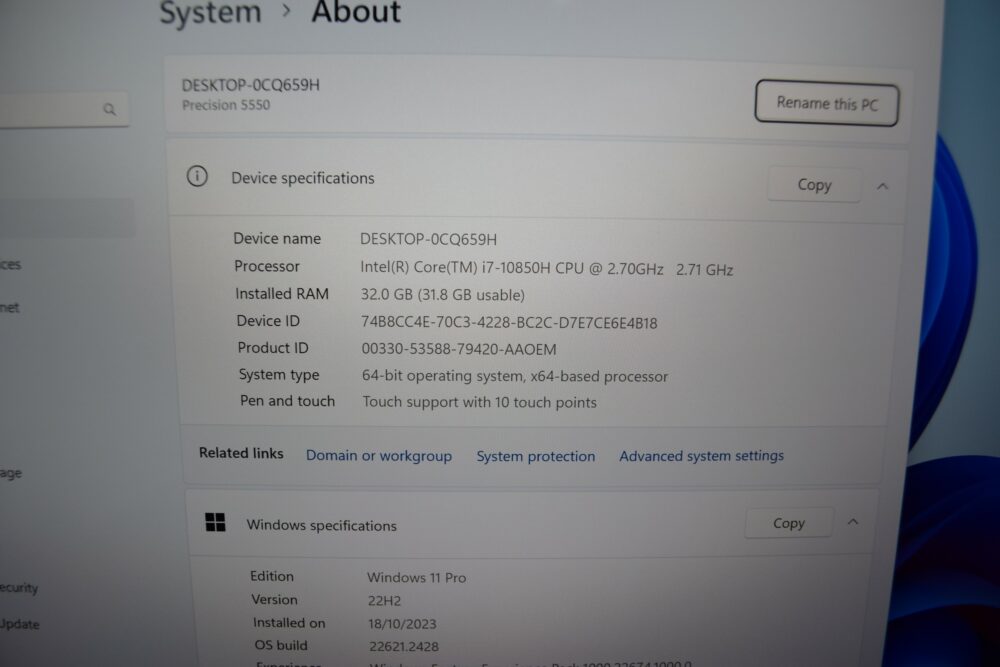Click the Edition value Windows 11 Pro

point(416,578)
